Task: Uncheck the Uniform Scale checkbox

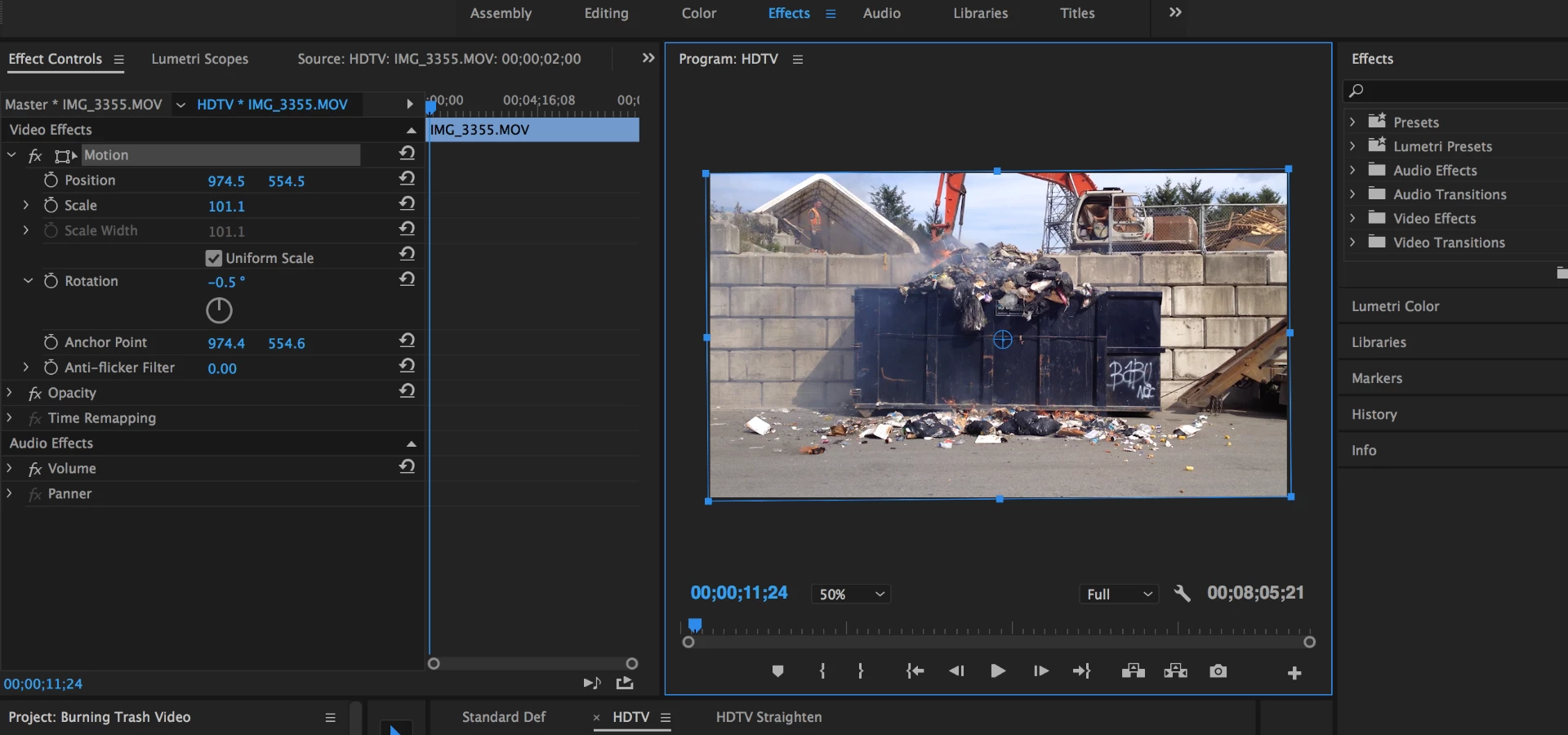Action: click(214, 258)
